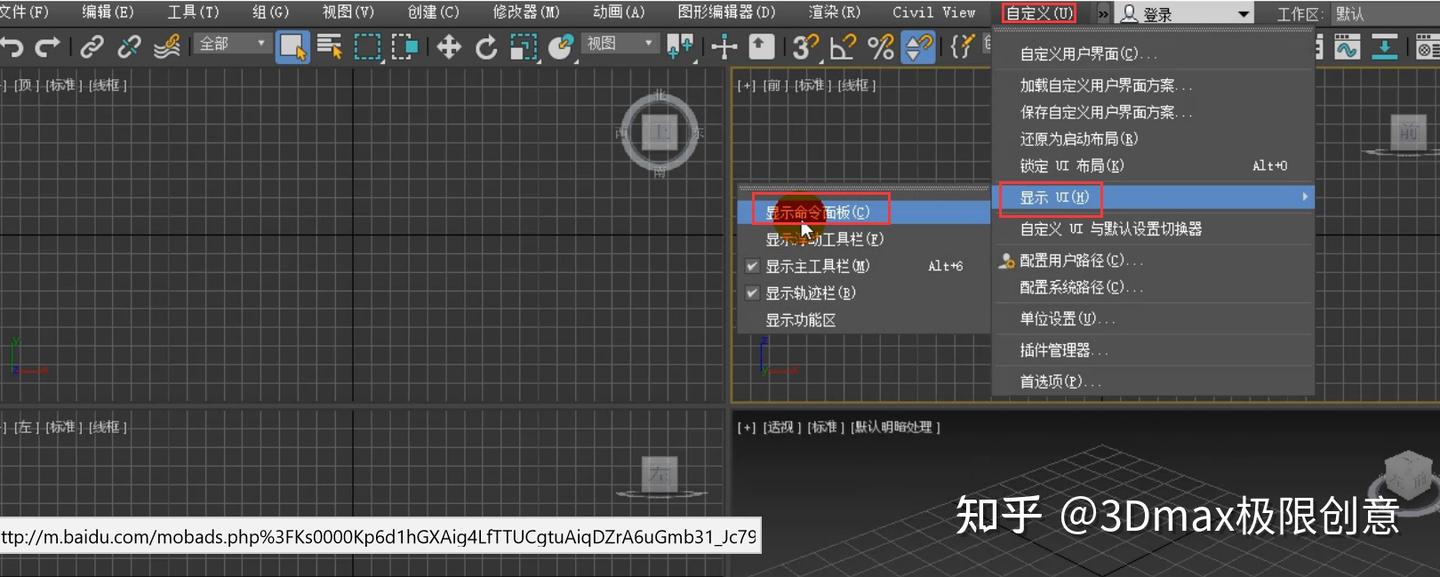Choose 单位设置(U)...
Image resolution: width=1440 pixels, height=577 pixels.
point(1153,319)
